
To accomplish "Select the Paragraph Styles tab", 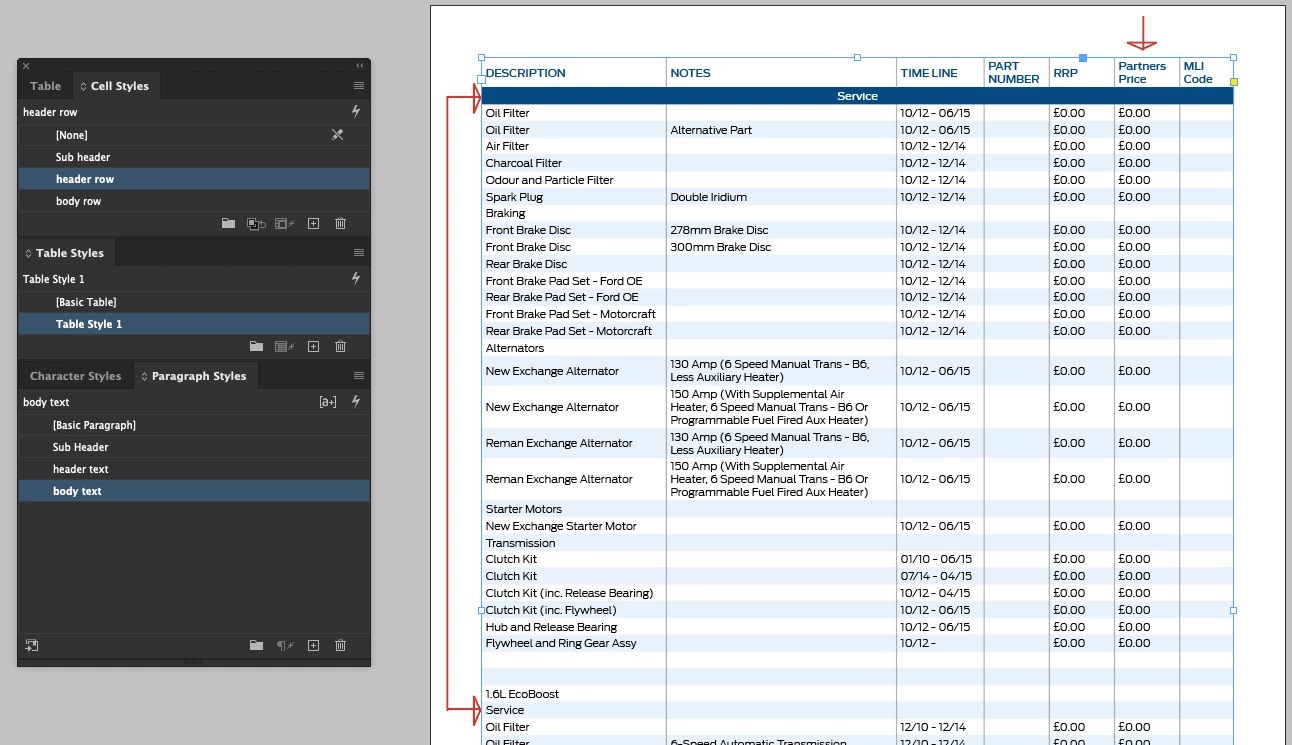I will coord(198,376).
